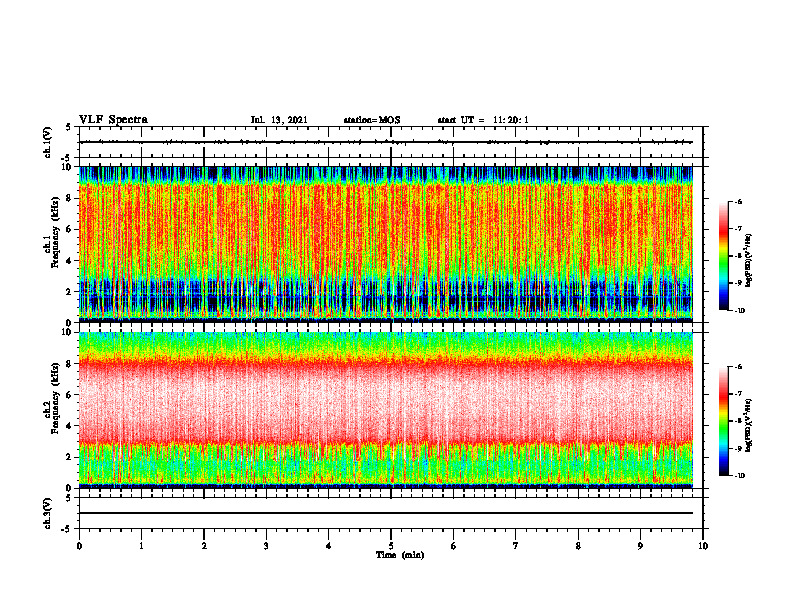Click the "8" tick on the time axis

(578, 546)
